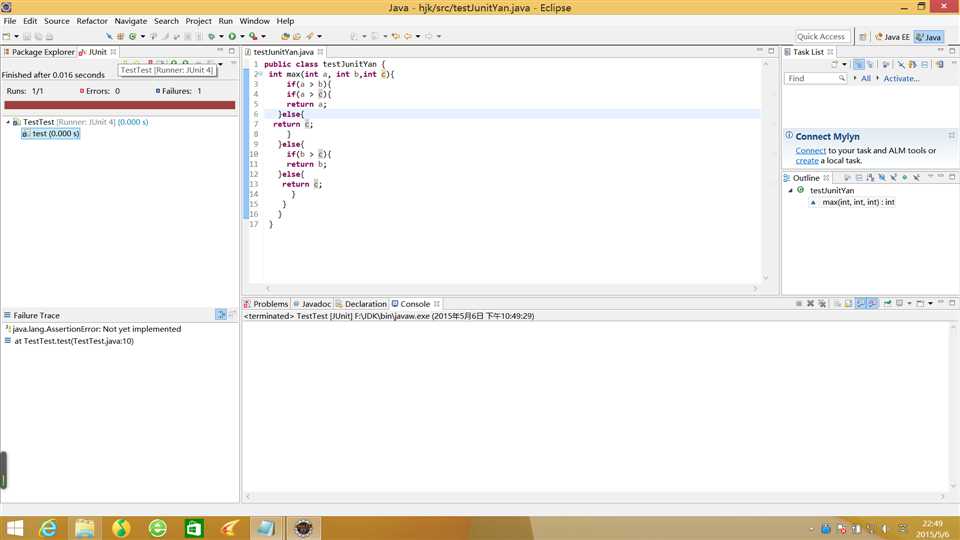Toggle Scroll Lock in the Console
Screen dimensions: 960x540
(849, 303)
